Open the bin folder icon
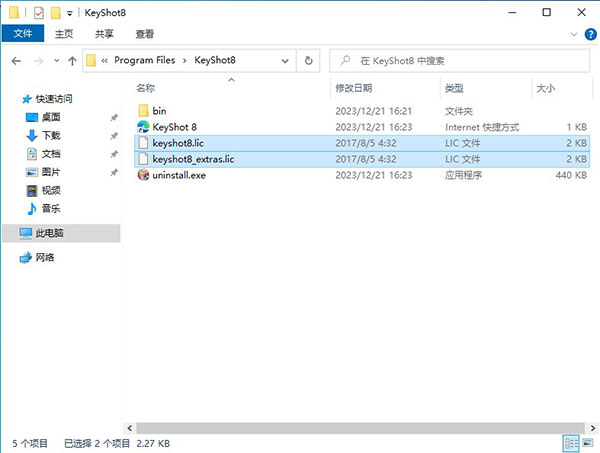The width and height of the screenshot is (600, 453). pyautogui.click(x=143, y=111)
